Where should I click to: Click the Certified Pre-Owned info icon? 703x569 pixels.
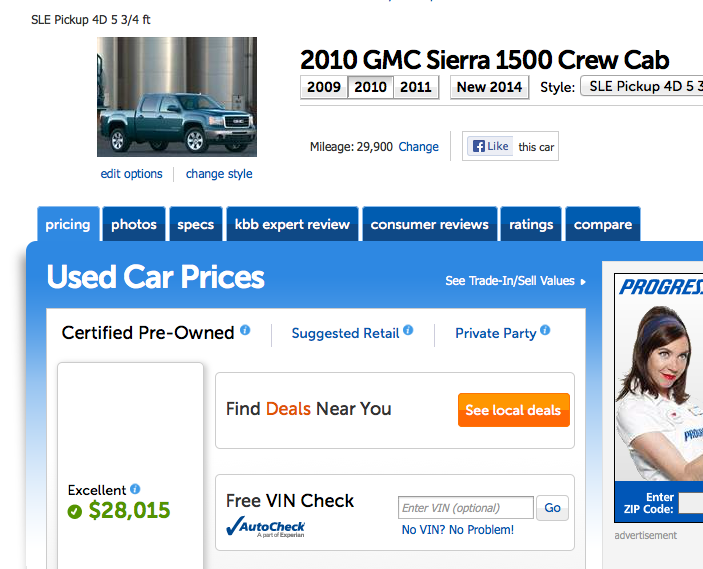[x=245, y=330]
